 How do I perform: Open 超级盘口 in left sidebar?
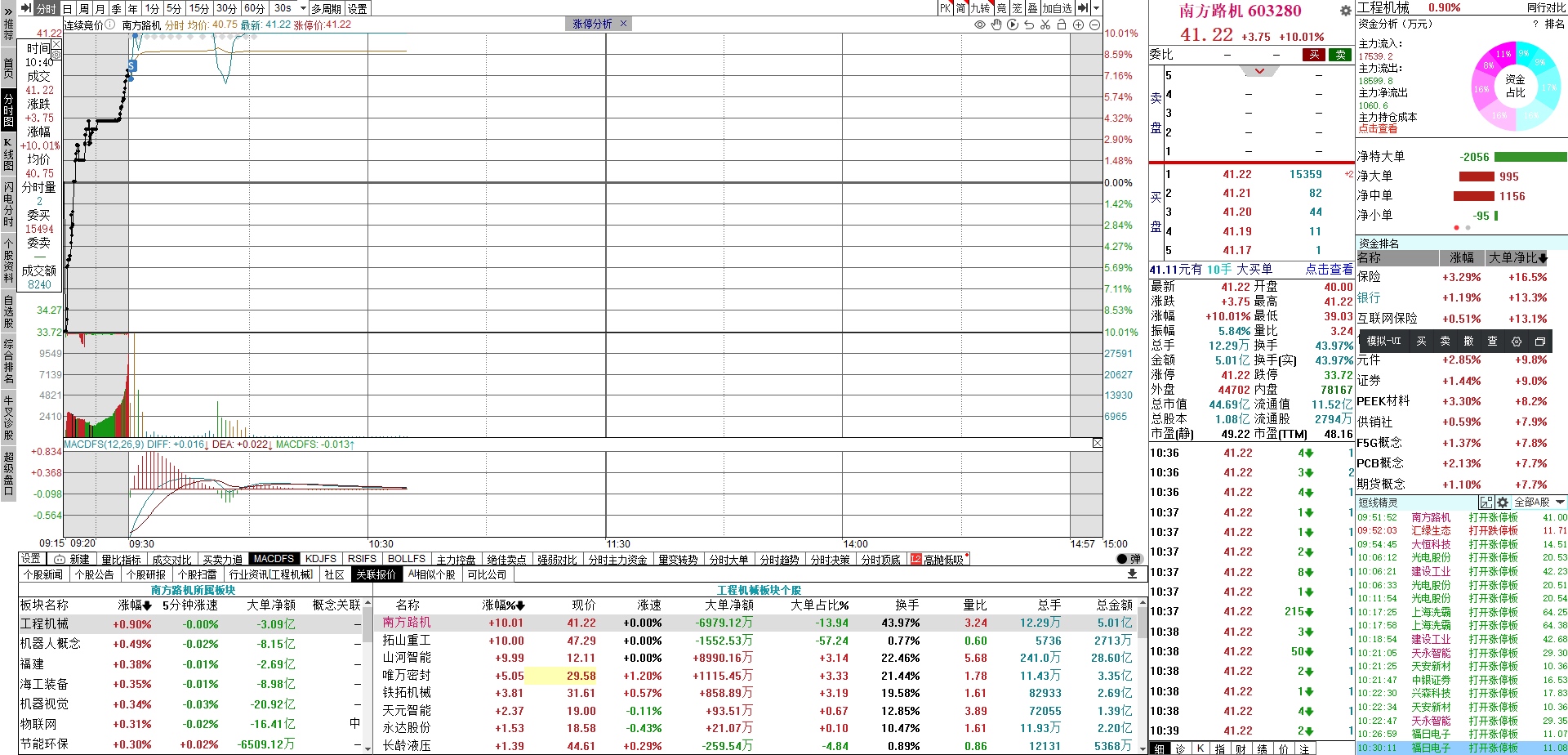pyautogui.click(x=8, y=474)
